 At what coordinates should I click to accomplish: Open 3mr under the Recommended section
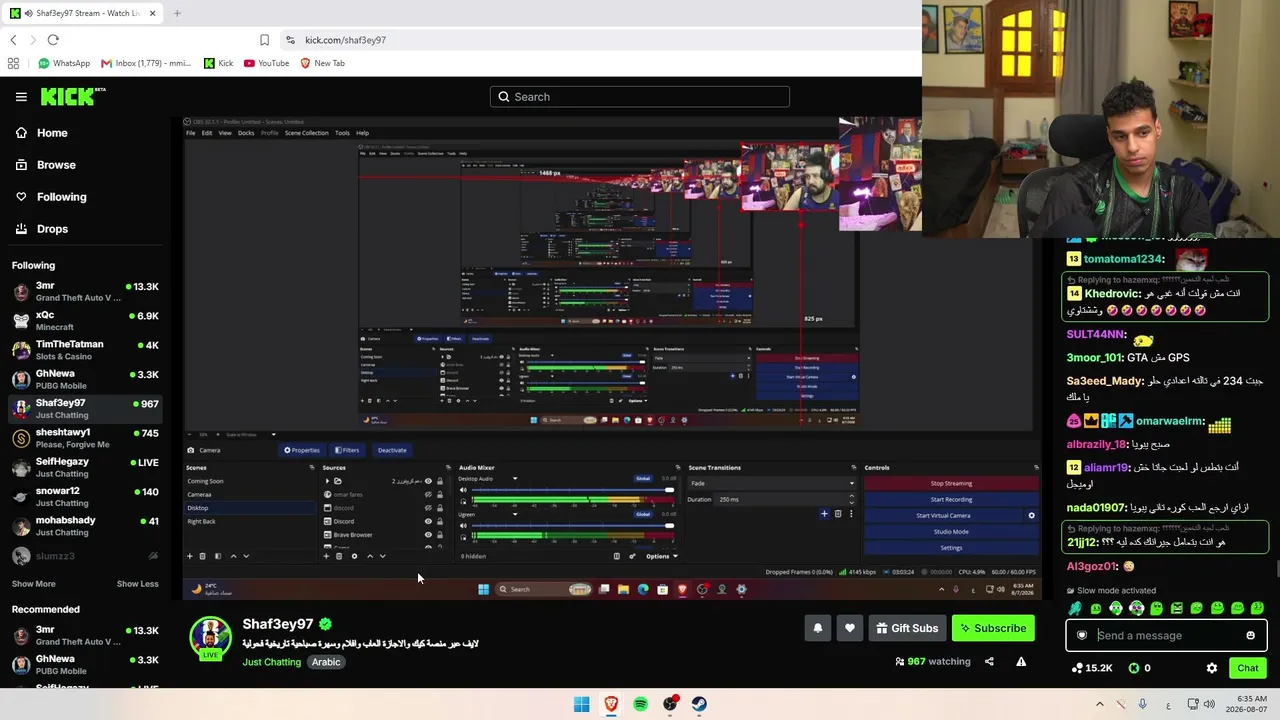click(86, 636)
